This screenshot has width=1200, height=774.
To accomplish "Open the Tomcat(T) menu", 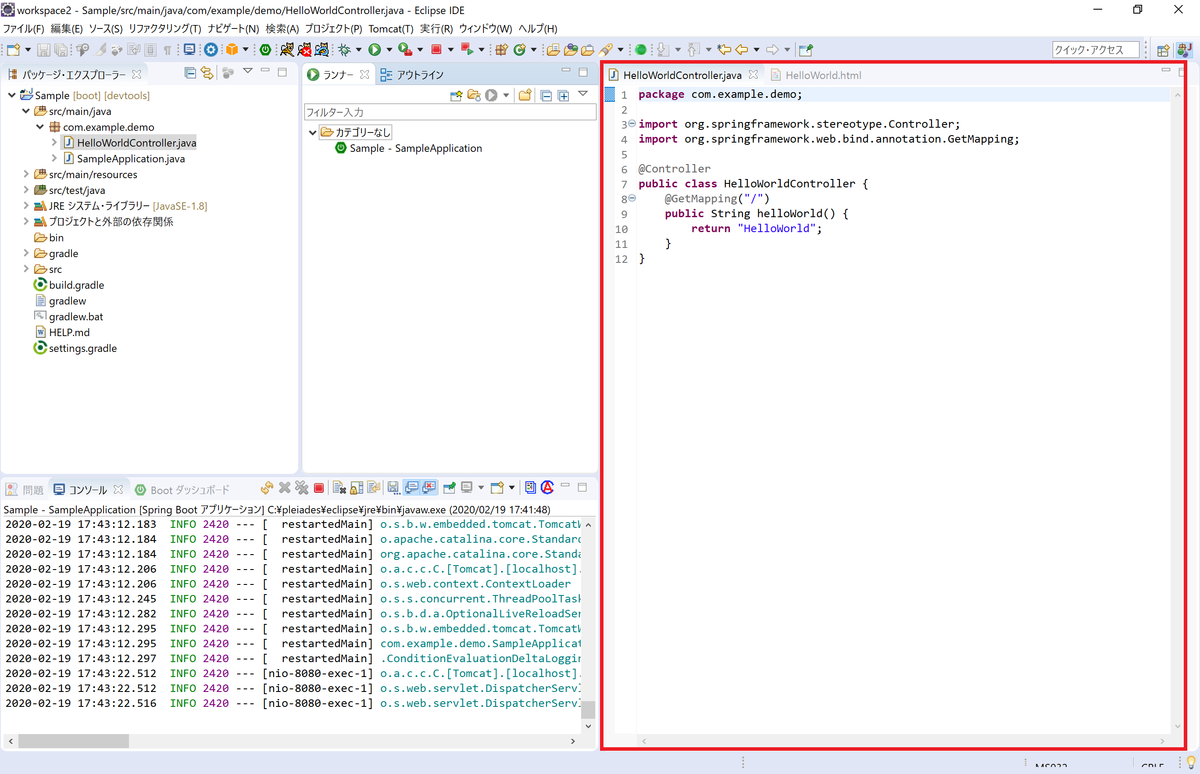I will pyautogui.click(x=391, y=28).
